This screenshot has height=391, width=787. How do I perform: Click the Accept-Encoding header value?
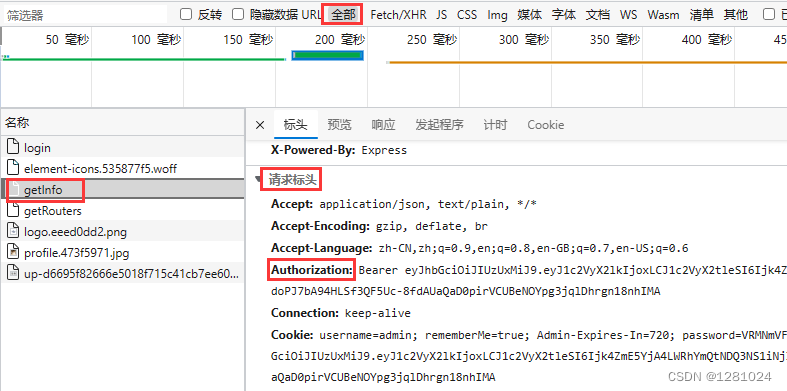(x=432, y=226)
